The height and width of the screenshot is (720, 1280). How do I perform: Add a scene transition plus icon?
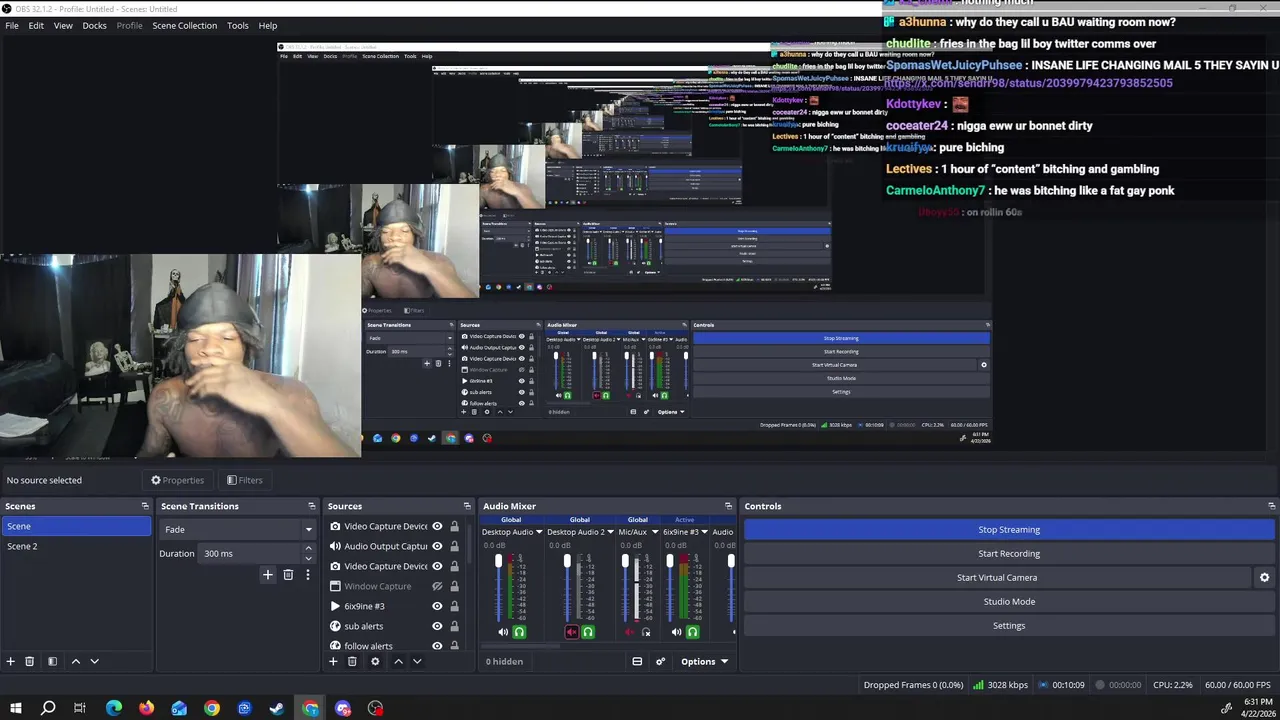267,575
